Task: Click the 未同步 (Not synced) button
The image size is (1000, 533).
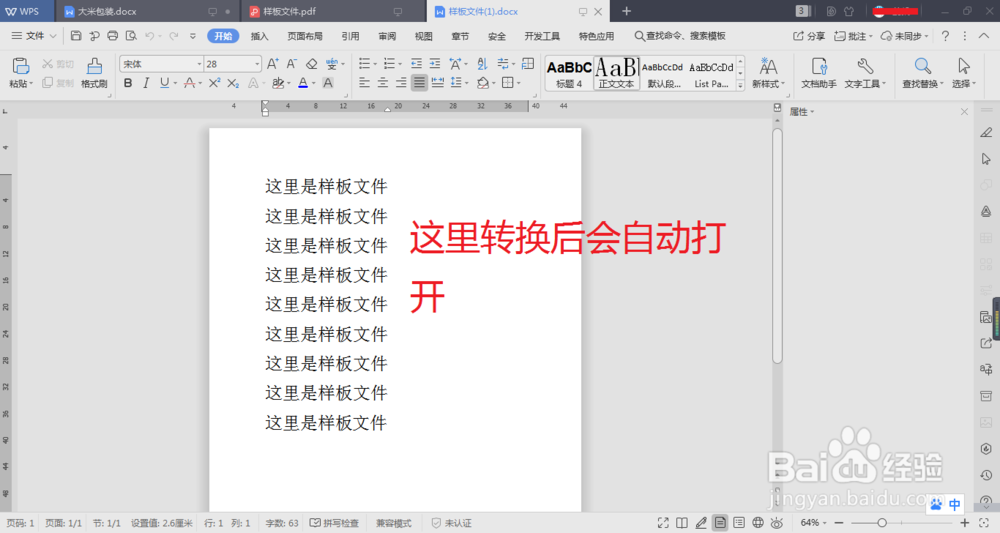Action: point(904,36)
